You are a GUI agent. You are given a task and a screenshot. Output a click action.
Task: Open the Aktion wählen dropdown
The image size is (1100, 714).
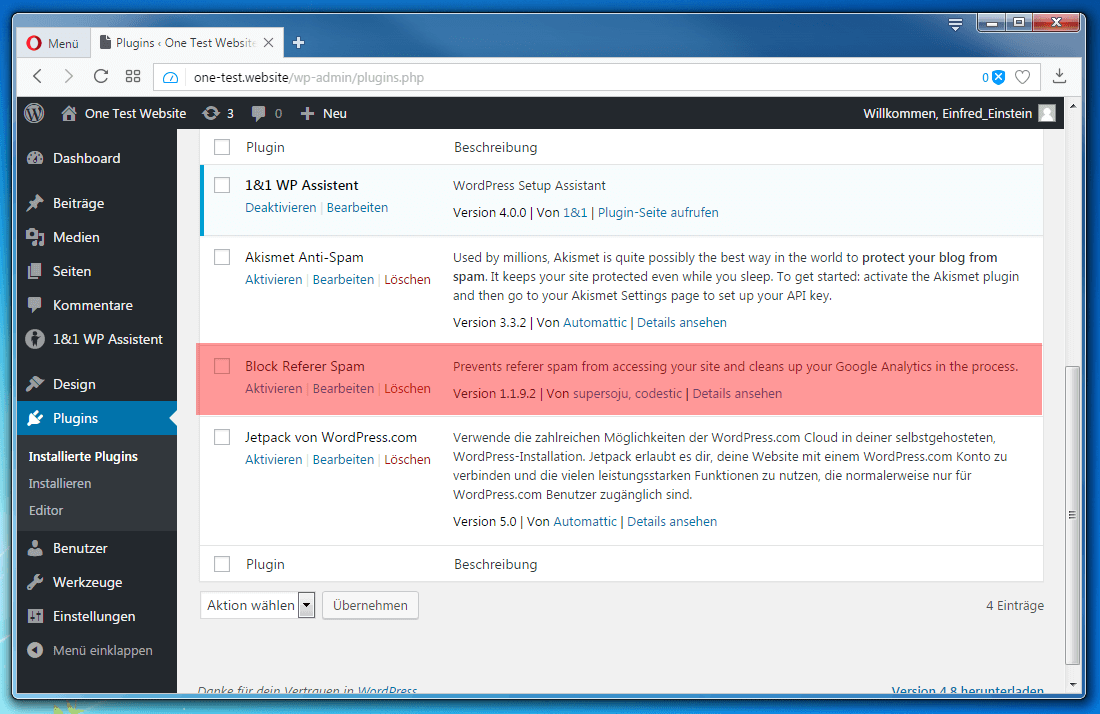tap(257, 605)
